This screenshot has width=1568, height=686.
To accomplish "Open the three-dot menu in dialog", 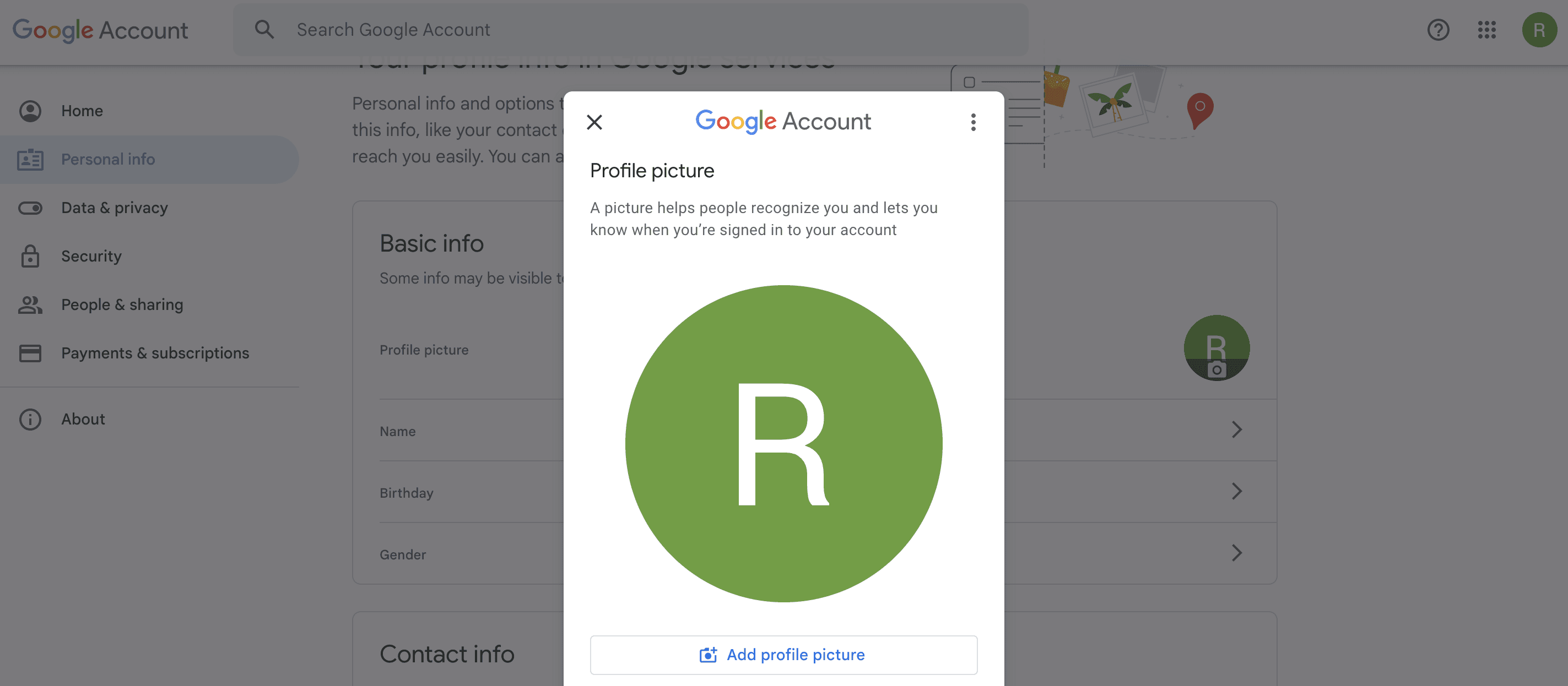I will (972, 122).
